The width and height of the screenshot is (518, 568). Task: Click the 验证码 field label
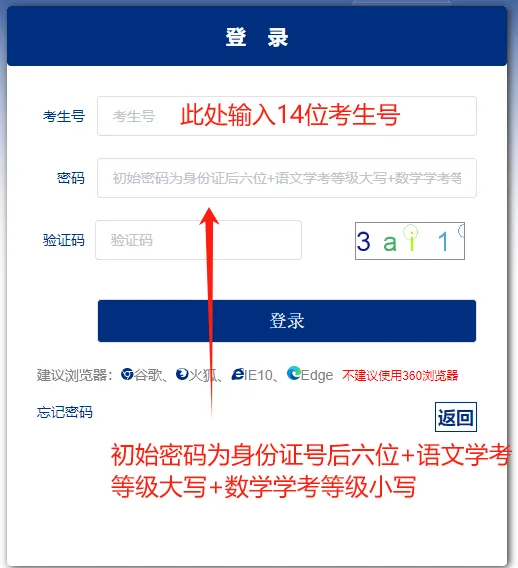[x=64, y=240]
